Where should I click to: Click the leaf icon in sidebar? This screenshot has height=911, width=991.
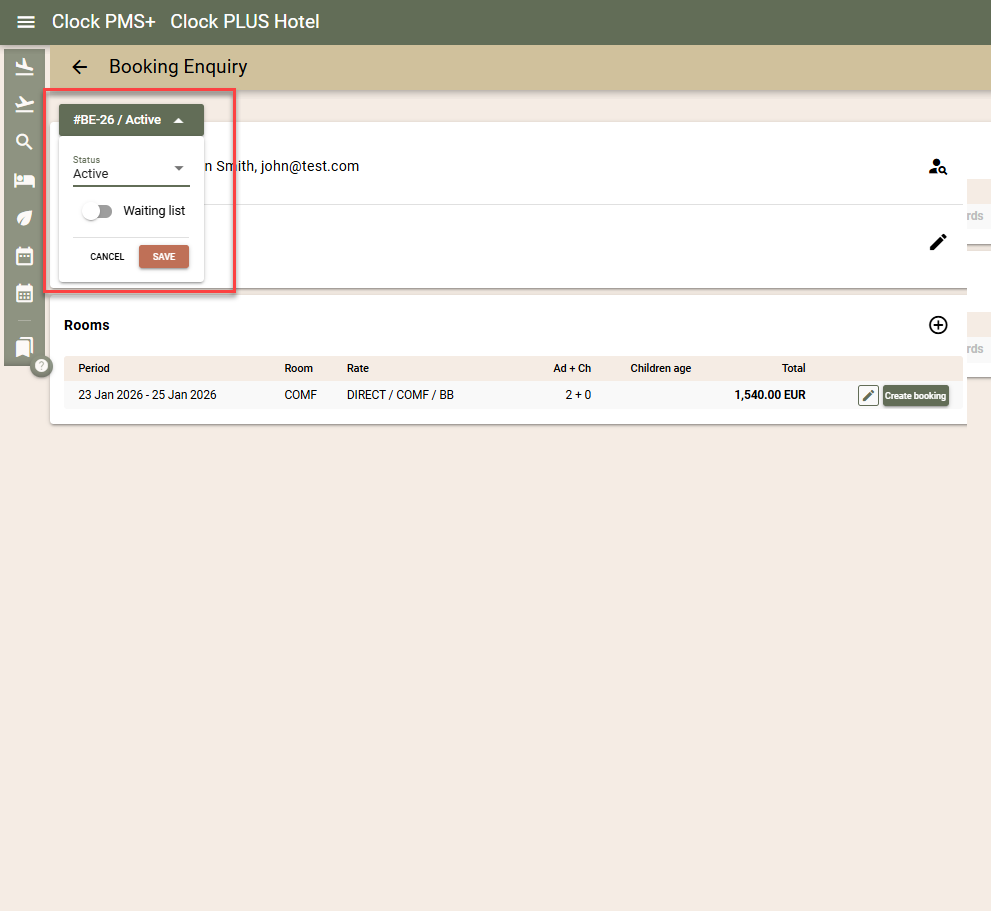coord(25,218)
